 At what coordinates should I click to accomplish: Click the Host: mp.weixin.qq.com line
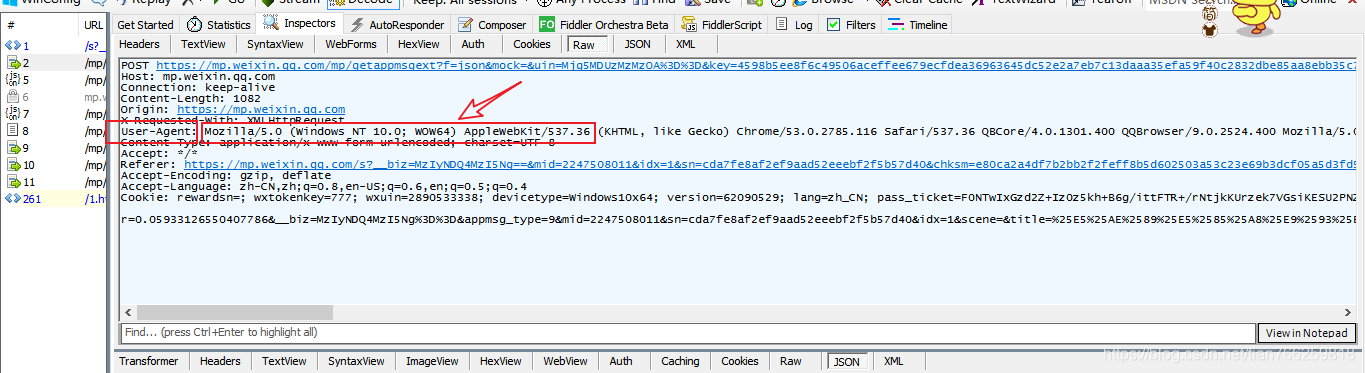tap(198, 76)
